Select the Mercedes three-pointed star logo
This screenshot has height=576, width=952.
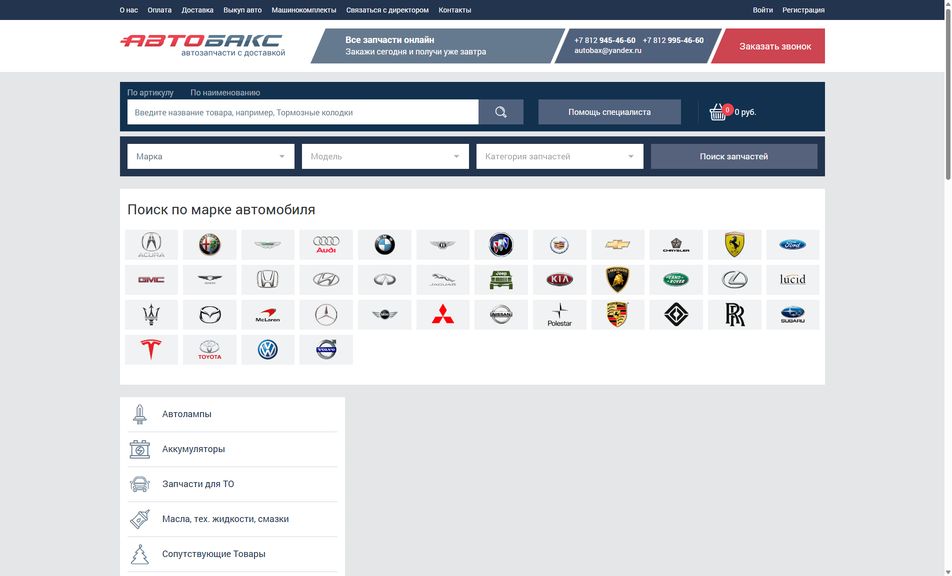click(326, 315)
